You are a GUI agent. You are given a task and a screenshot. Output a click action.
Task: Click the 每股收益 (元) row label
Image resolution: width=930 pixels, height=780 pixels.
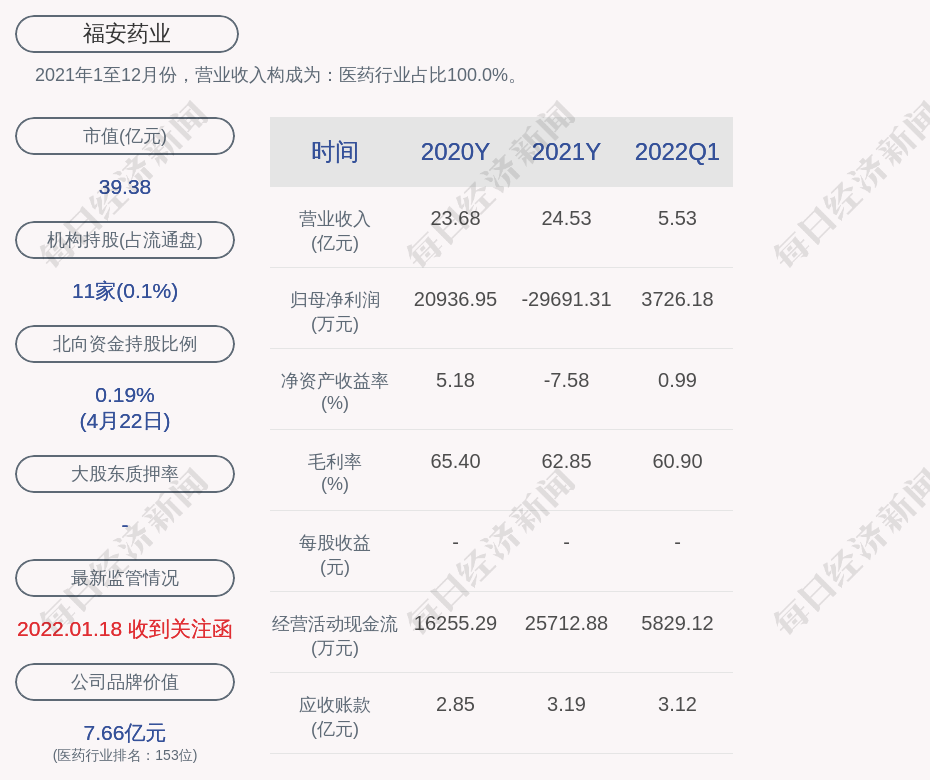pyautogui.click(x=335, y=555)
